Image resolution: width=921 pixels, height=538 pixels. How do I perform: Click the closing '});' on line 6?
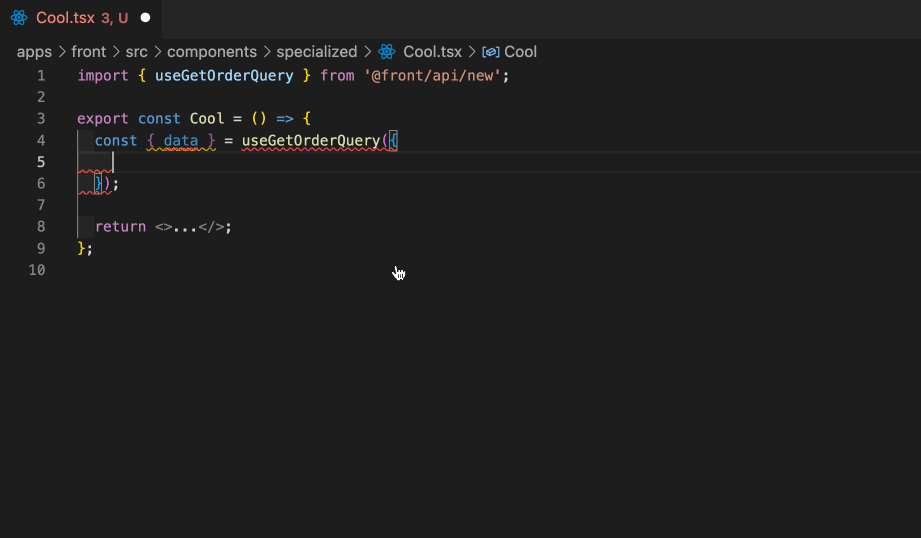point(107,184)
